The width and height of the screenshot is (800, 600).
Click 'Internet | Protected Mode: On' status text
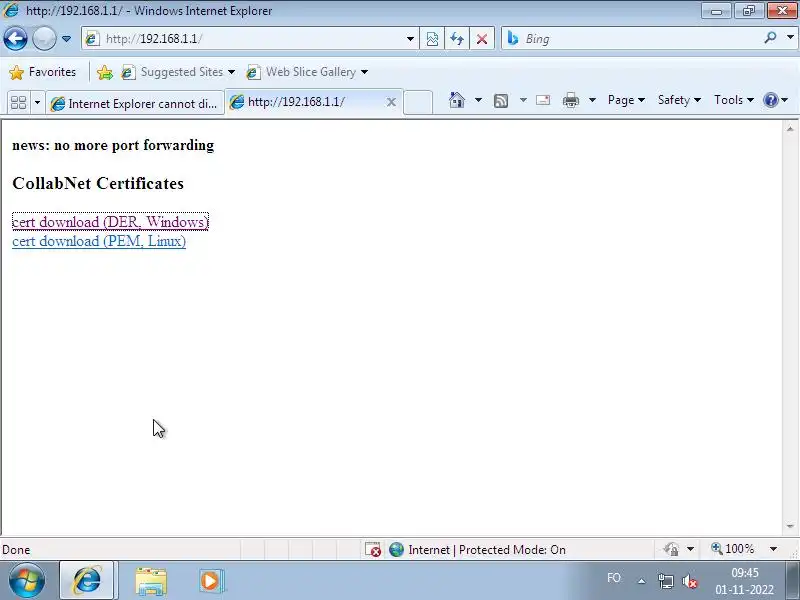(x=487, y=549)
